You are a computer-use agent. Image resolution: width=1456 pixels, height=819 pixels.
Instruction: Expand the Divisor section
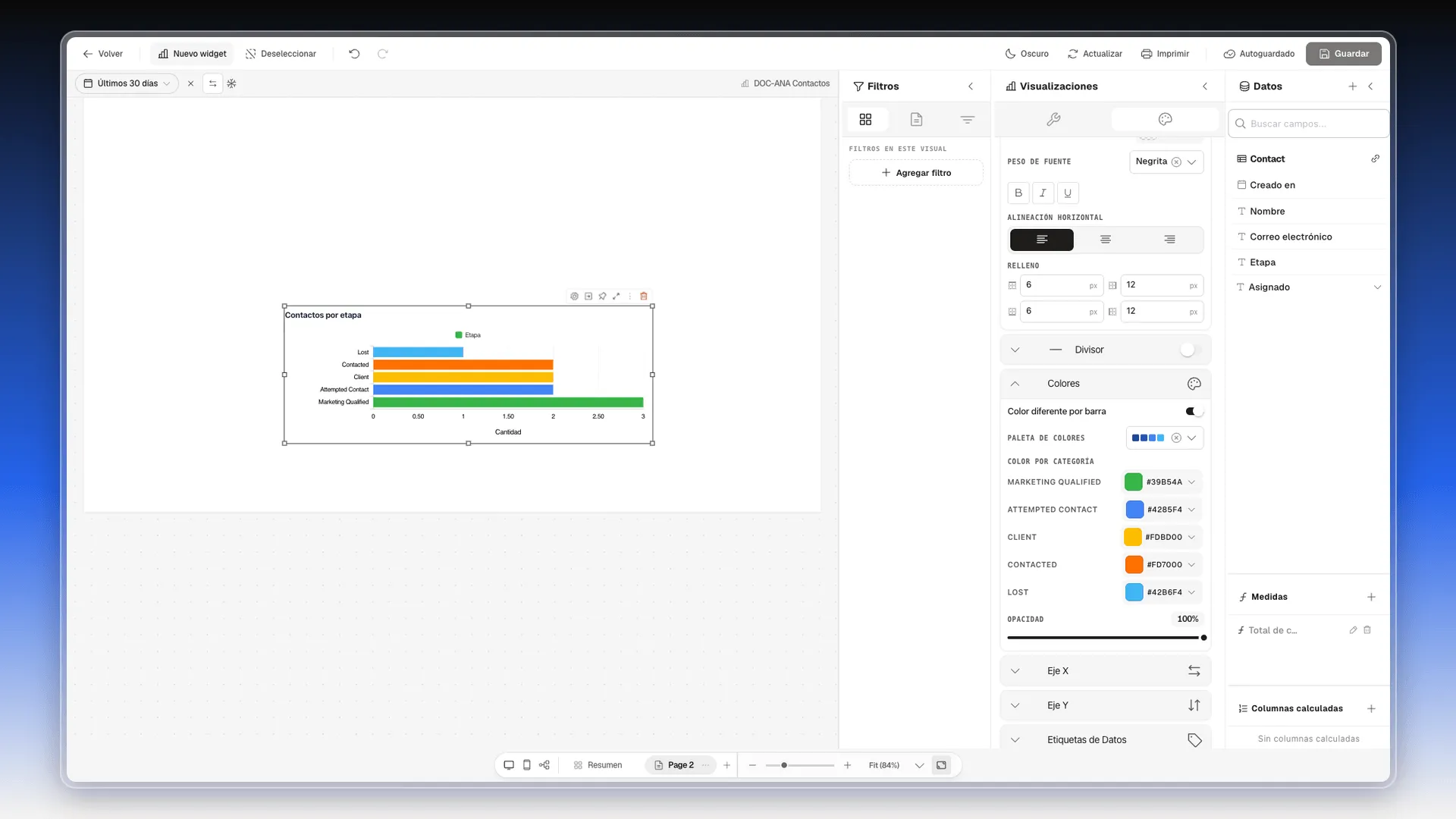pyautogui.click(x=1015, y=350)
